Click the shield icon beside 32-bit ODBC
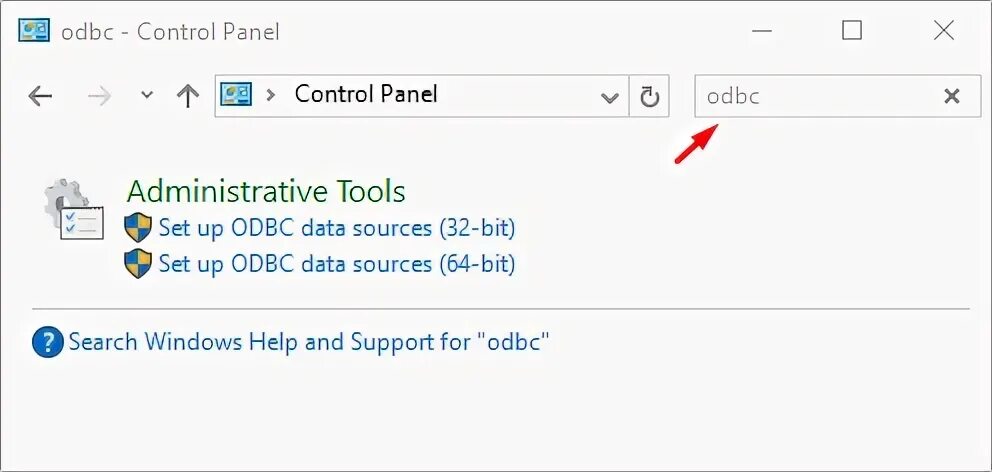Viewport: 992px width, 472px height. [137, 228]
